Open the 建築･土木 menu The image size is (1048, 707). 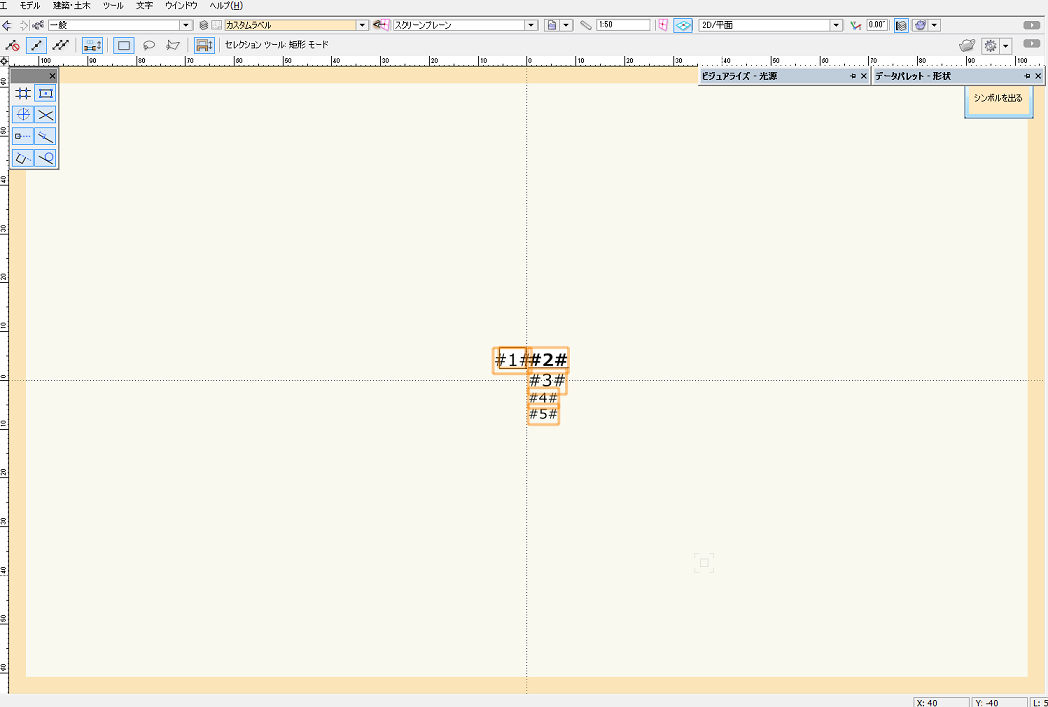pos(71,6)
